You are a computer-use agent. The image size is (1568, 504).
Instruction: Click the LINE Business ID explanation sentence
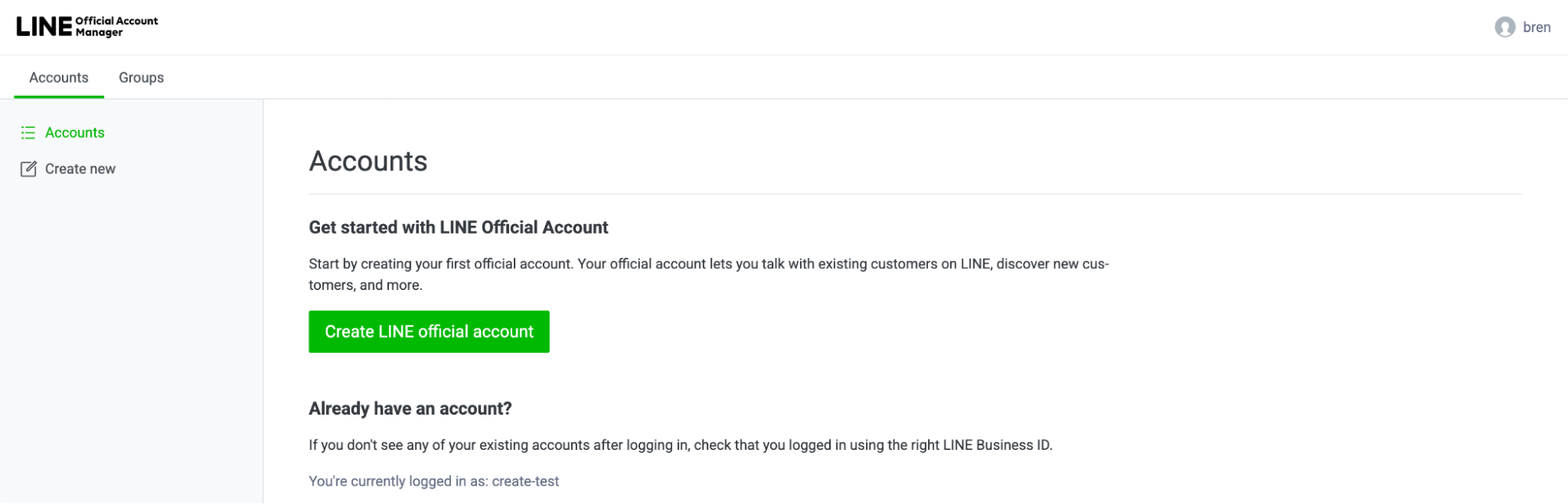point(680,445)
